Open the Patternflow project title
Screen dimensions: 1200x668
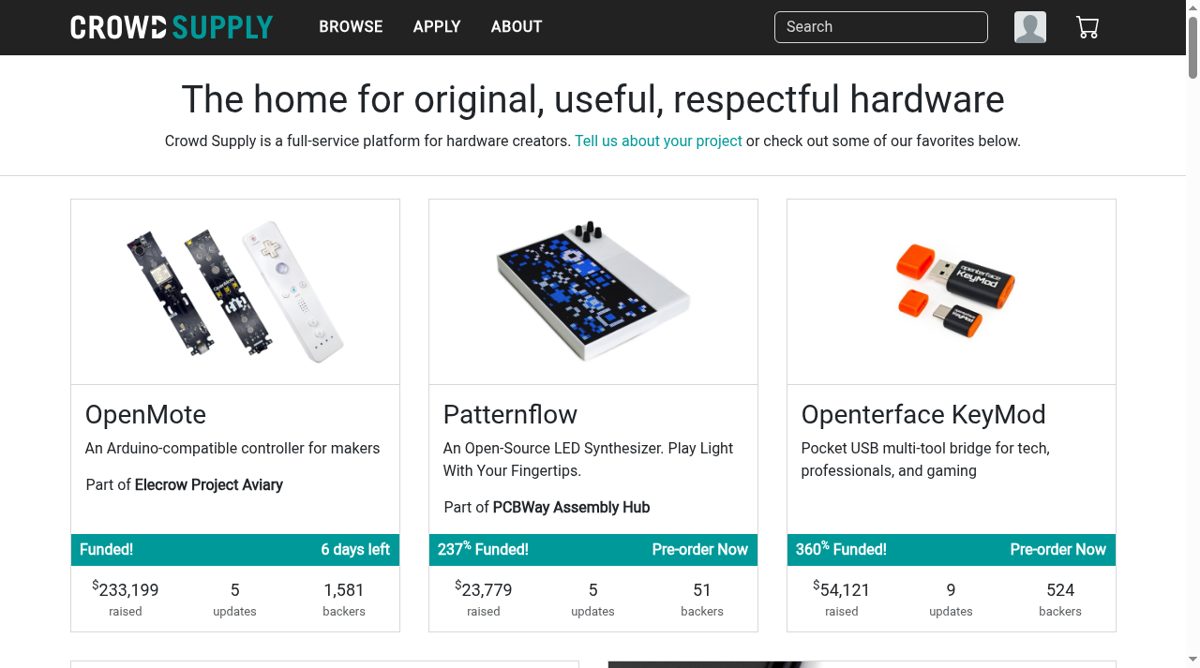coord(510,414)
